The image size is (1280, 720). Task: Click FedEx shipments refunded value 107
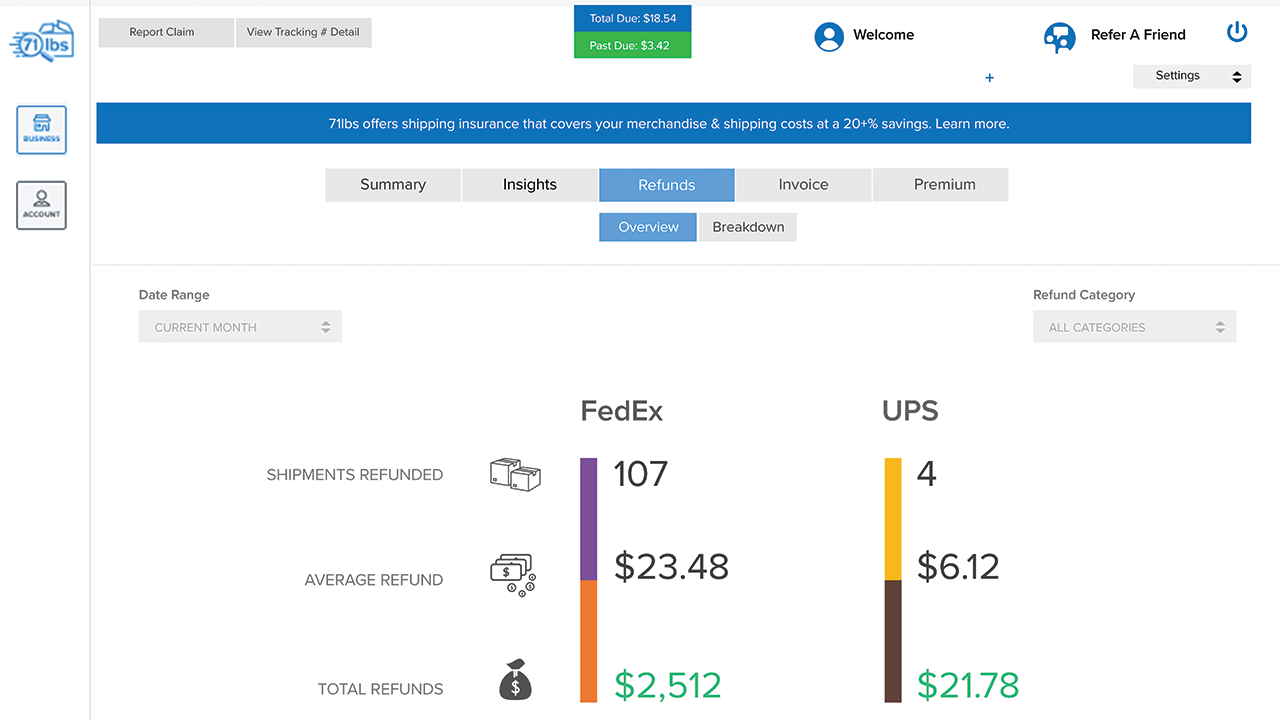click(x=640, y=474)
